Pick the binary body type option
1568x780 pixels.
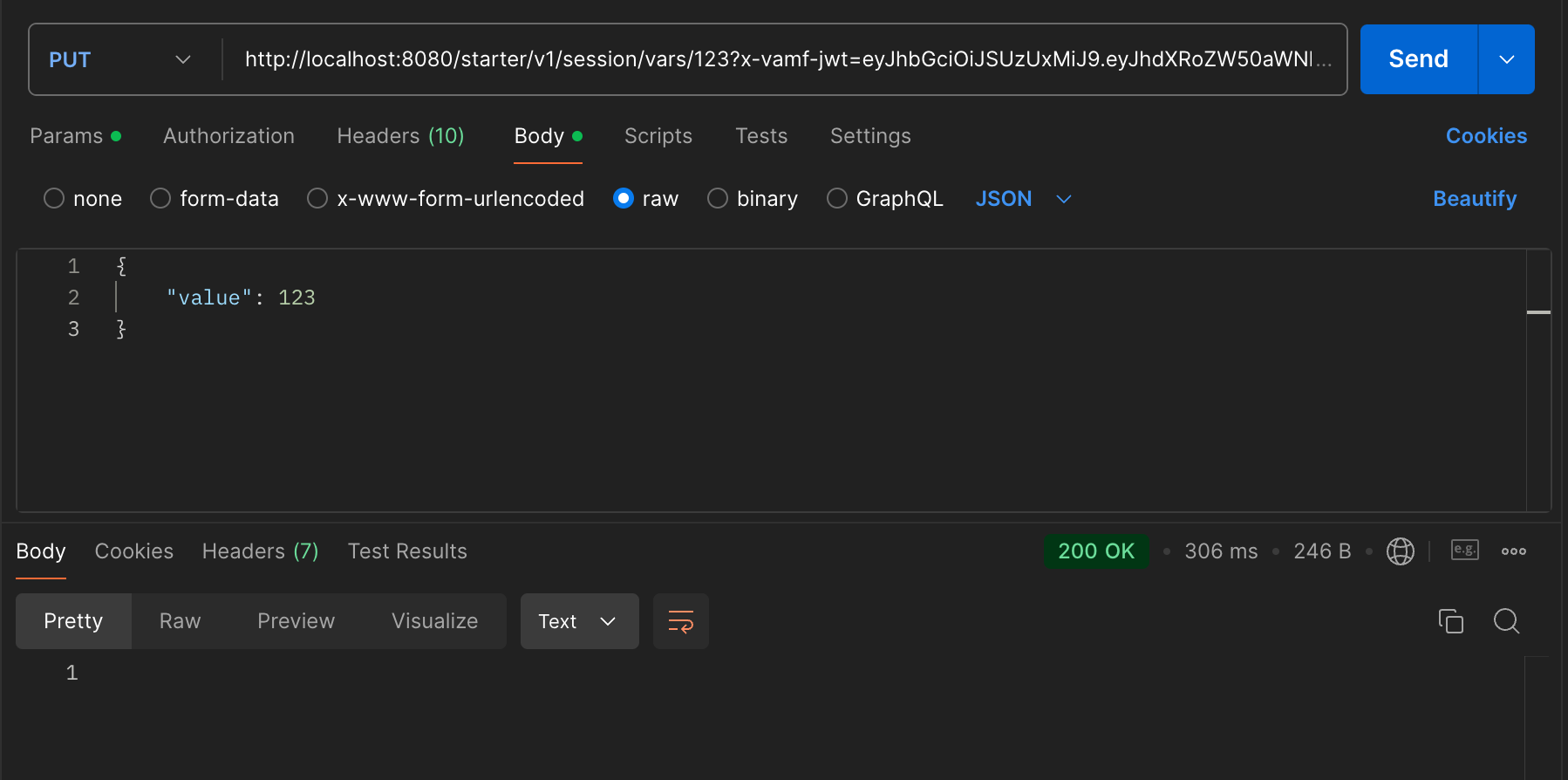pyautogui.click(x=718, y=199)
